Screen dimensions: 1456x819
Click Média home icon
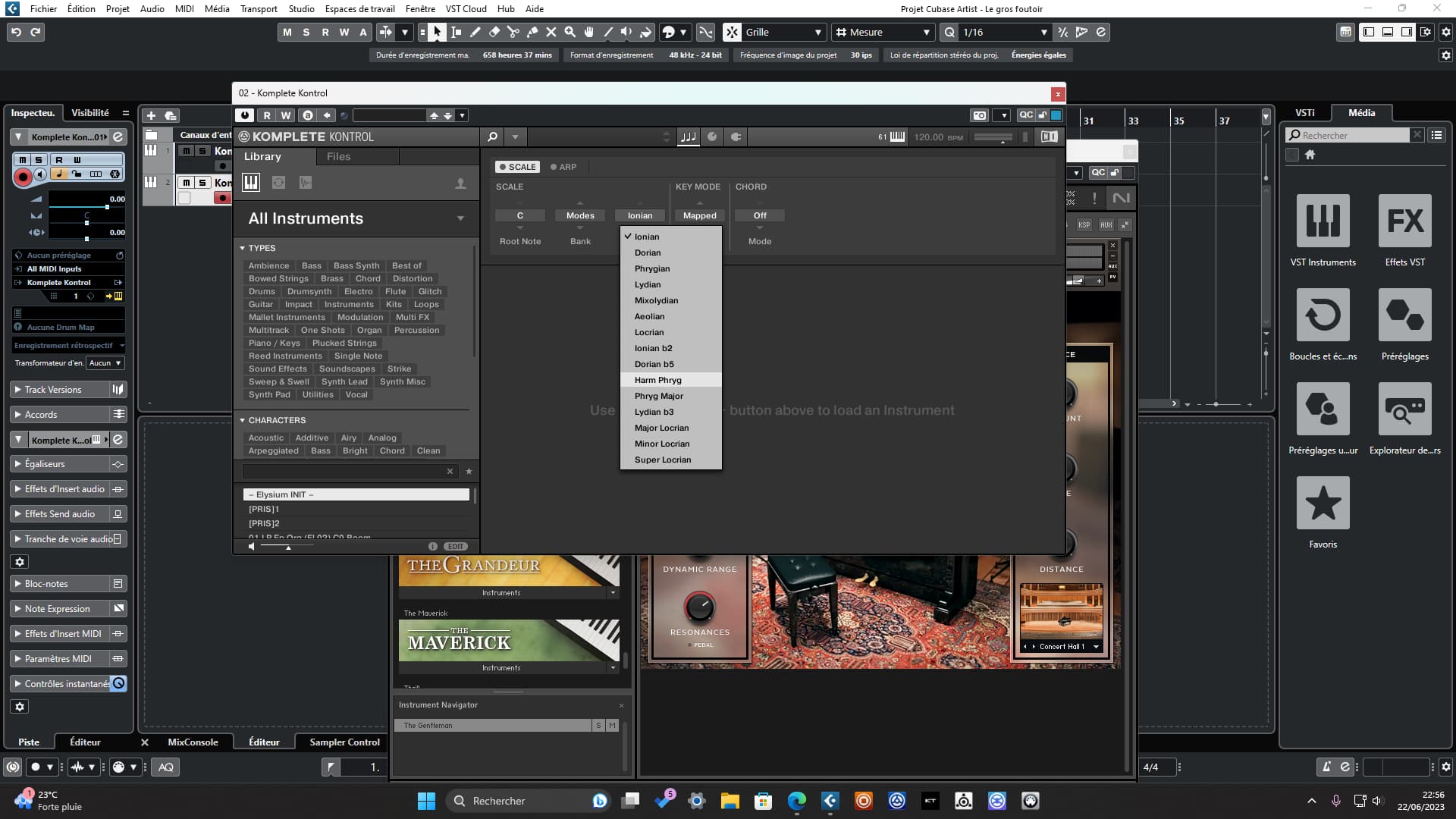1310,155
